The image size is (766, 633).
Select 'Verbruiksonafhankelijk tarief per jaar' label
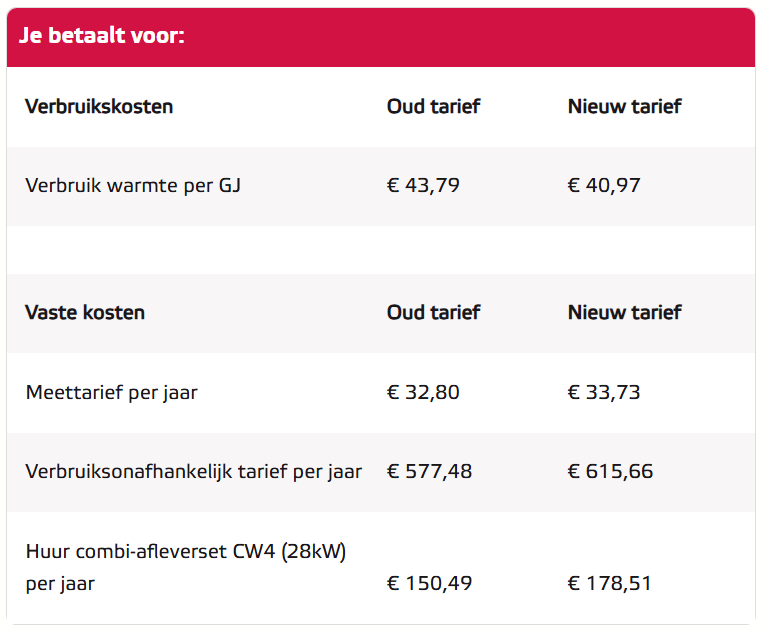click(194, 472)
